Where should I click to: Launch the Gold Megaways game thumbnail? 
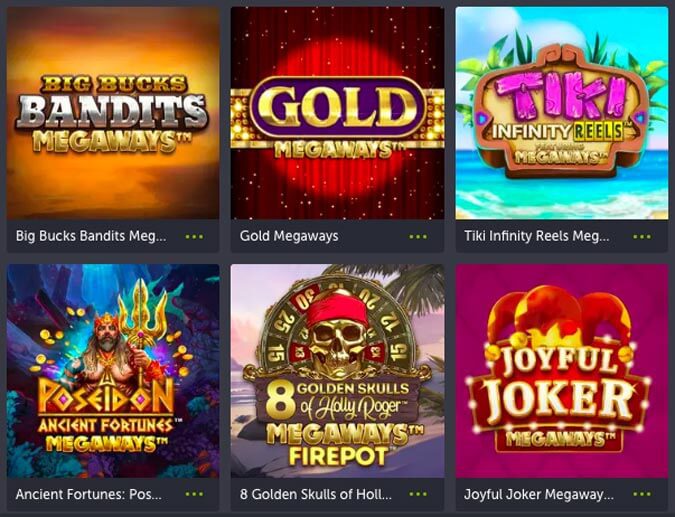pyautogui.click(x=338, y=113)
